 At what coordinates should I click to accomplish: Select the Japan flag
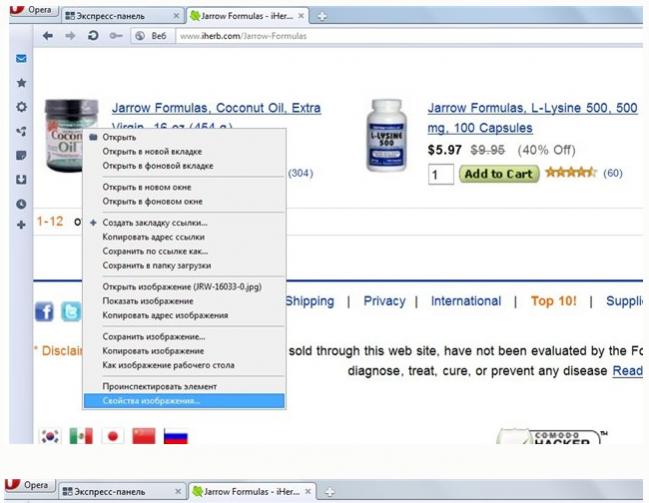pyautogui.click(x=113, y=436)
